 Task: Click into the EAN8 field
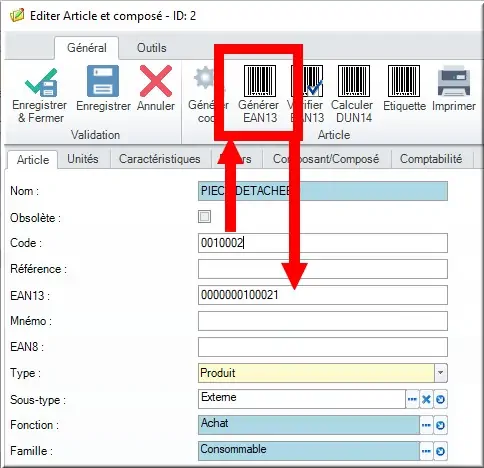(323, 347)
